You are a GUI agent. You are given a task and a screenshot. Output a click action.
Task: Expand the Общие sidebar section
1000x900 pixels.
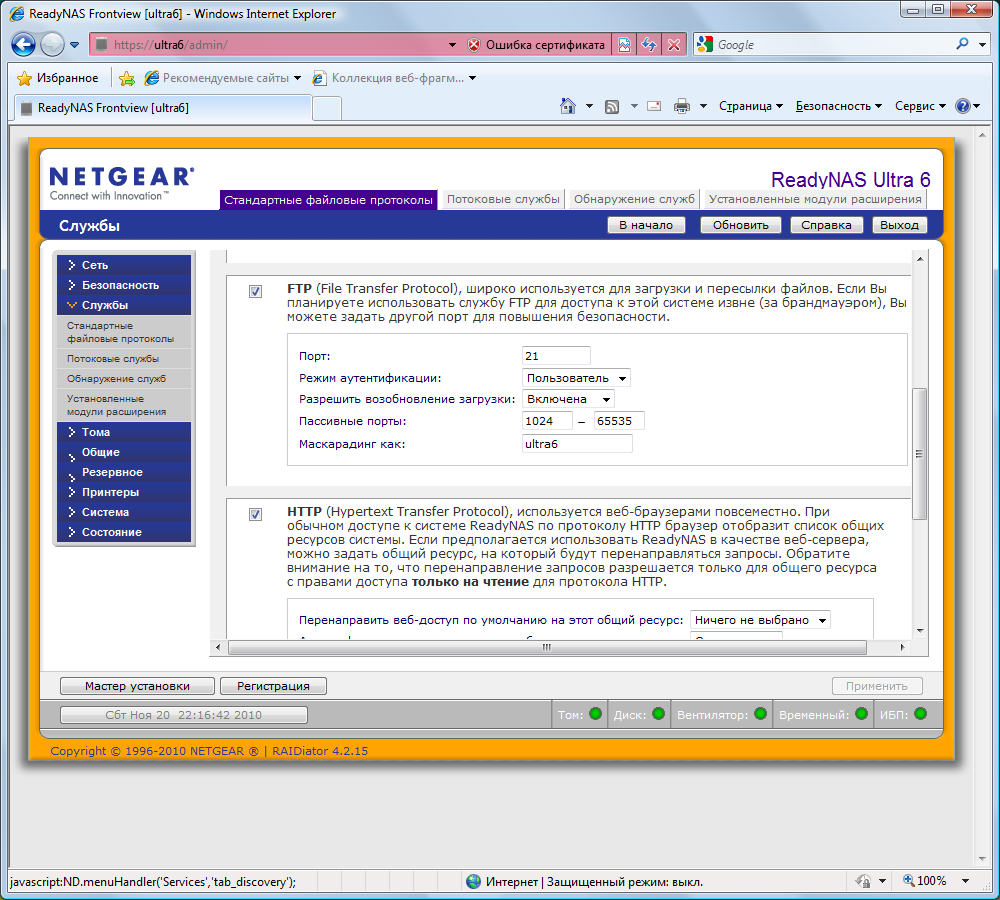[124, 452]
